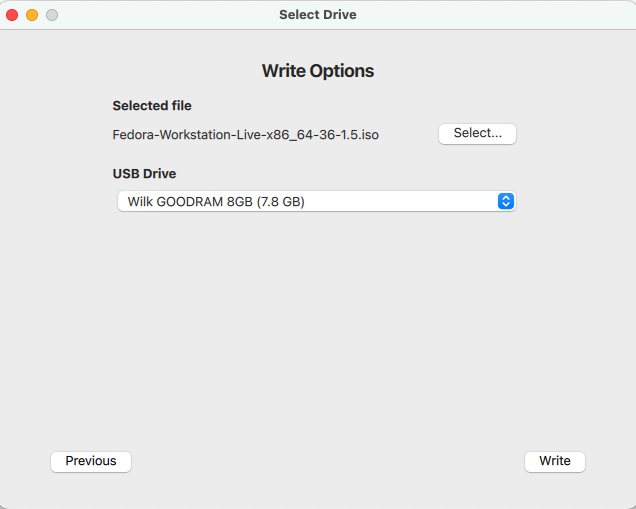Viewport: 636px width, 509px height.
Task: Click the blue up-down chevron icon
Action: pyautogui.click(x=506, y=202)
